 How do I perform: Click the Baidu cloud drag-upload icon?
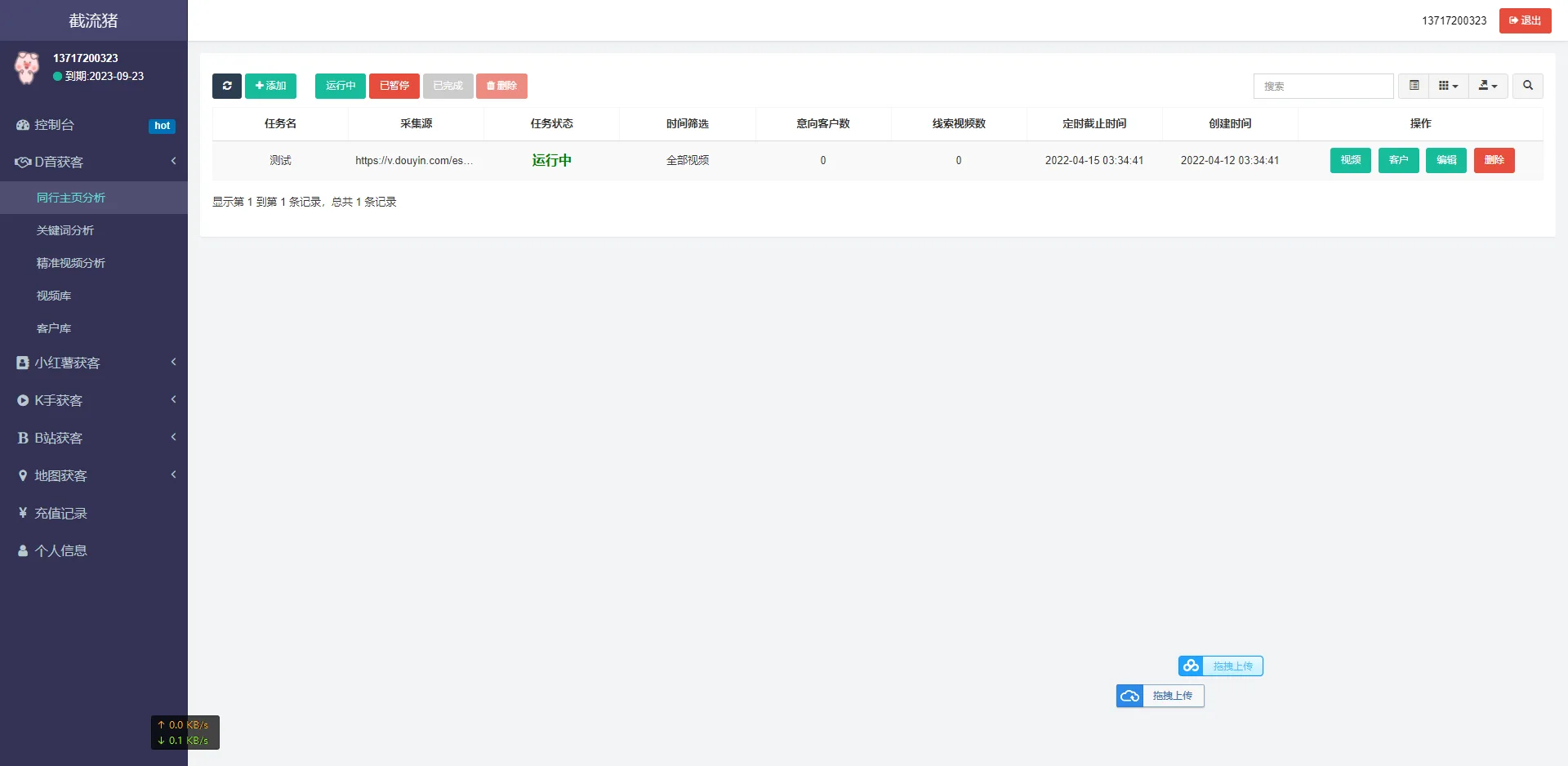pyautogui.click(x=1191, y=666)
